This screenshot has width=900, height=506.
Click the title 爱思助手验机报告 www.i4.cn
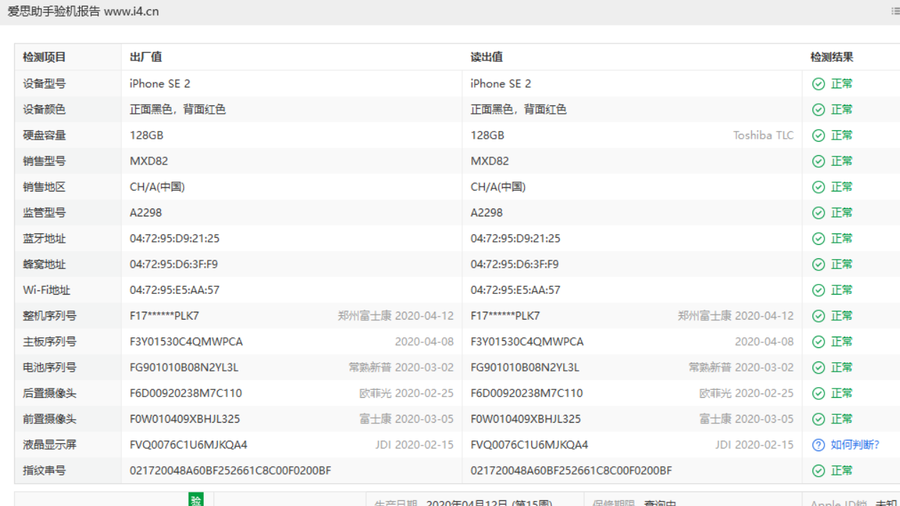83,11
